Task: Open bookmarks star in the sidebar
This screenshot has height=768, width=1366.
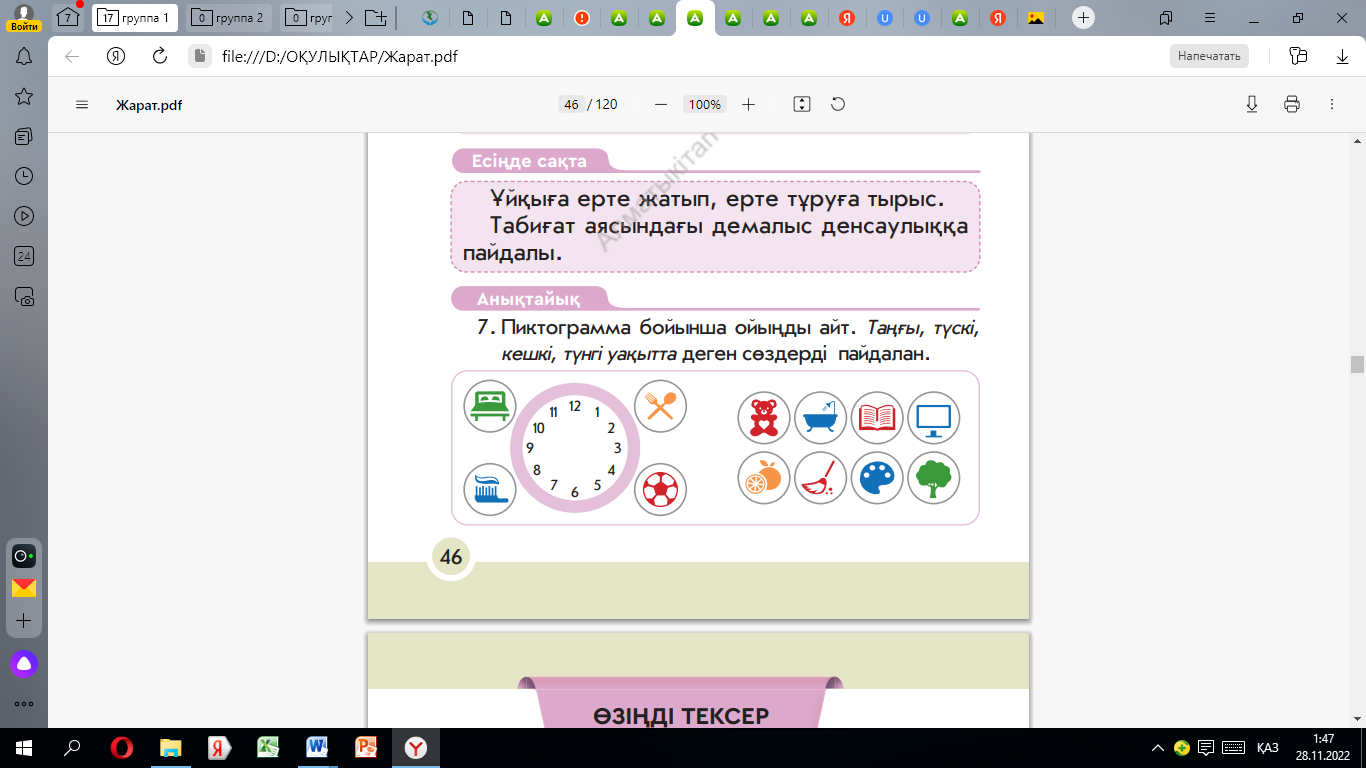Action: click(x=24, y=96)
